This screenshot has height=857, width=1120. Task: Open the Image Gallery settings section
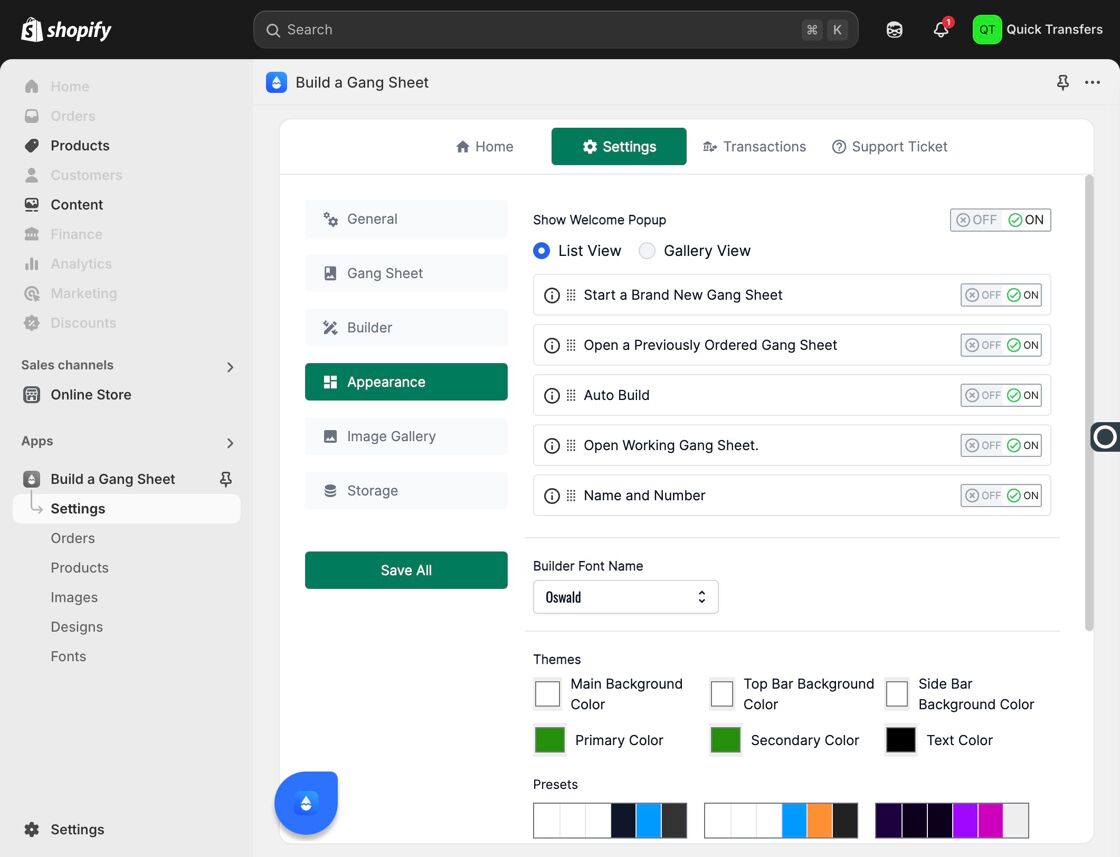pos(406,436)
